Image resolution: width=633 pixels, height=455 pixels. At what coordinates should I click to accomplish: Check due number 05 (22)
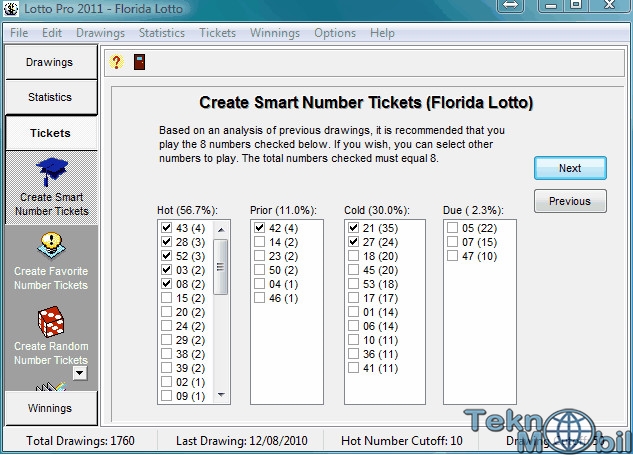click(x=453, y=228)
